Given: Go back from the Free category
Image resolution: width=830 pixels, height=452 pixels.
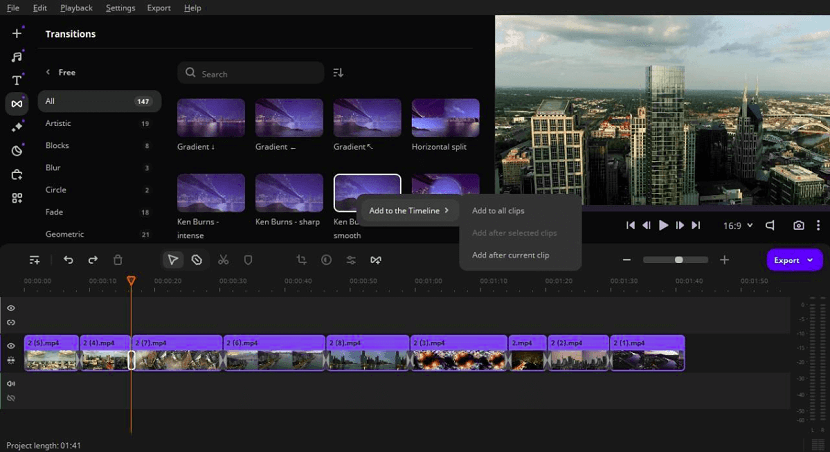Looking at the screenshot, I should 48,72.
